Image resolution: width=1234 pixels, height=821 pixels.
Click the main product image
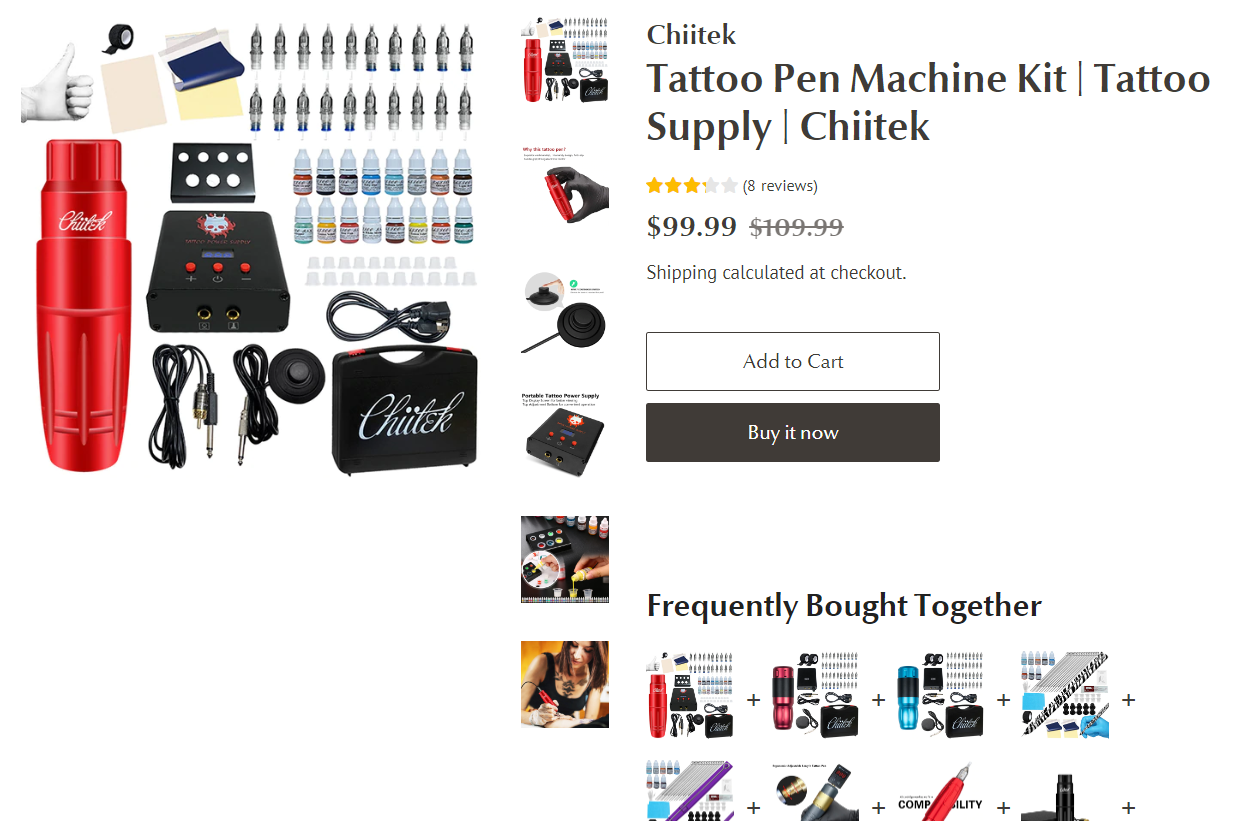coord(250,245)
